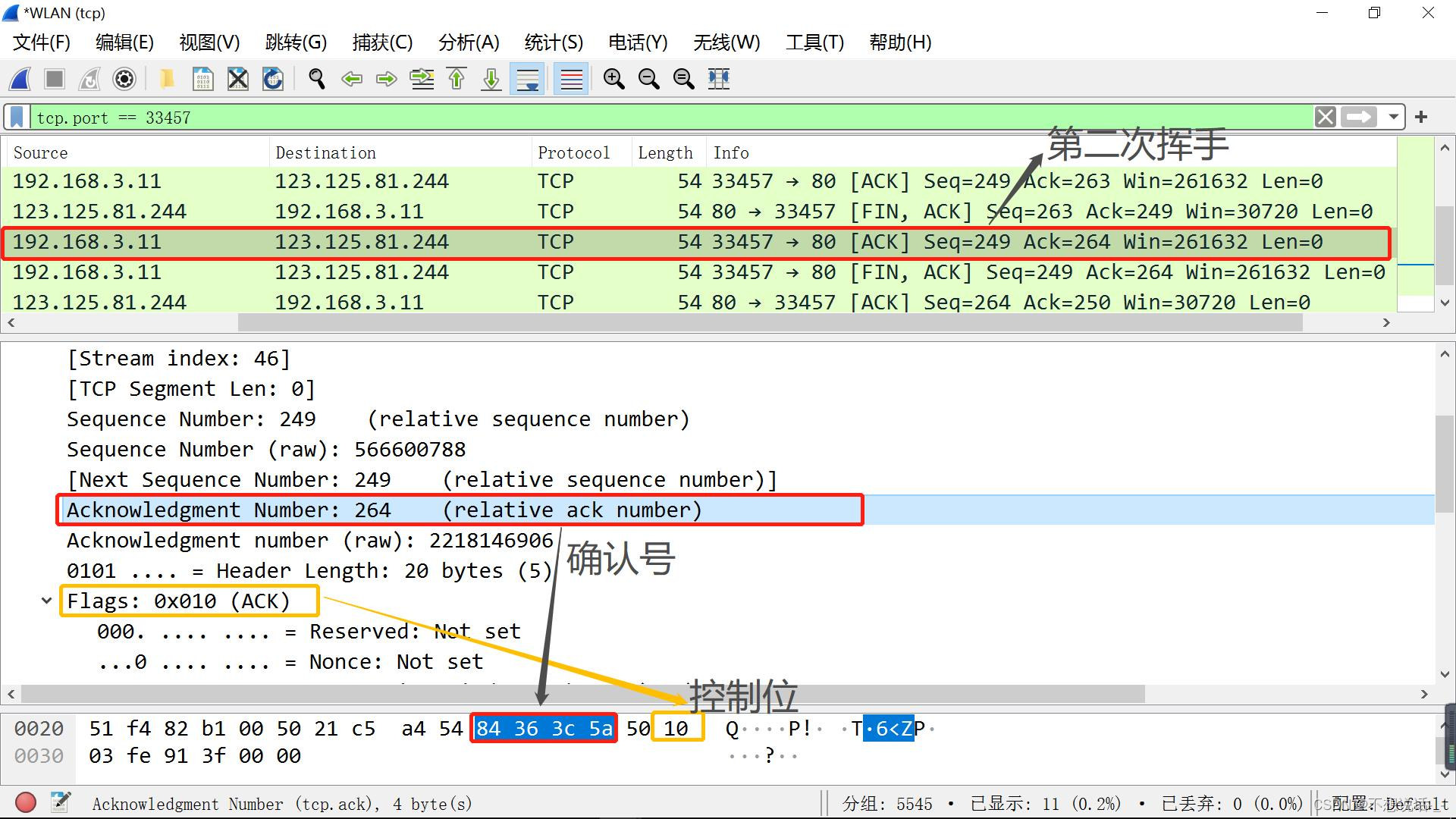1456x819 pixels.
Task: Click the restart capture icon
Action: [x=89, y=79]
